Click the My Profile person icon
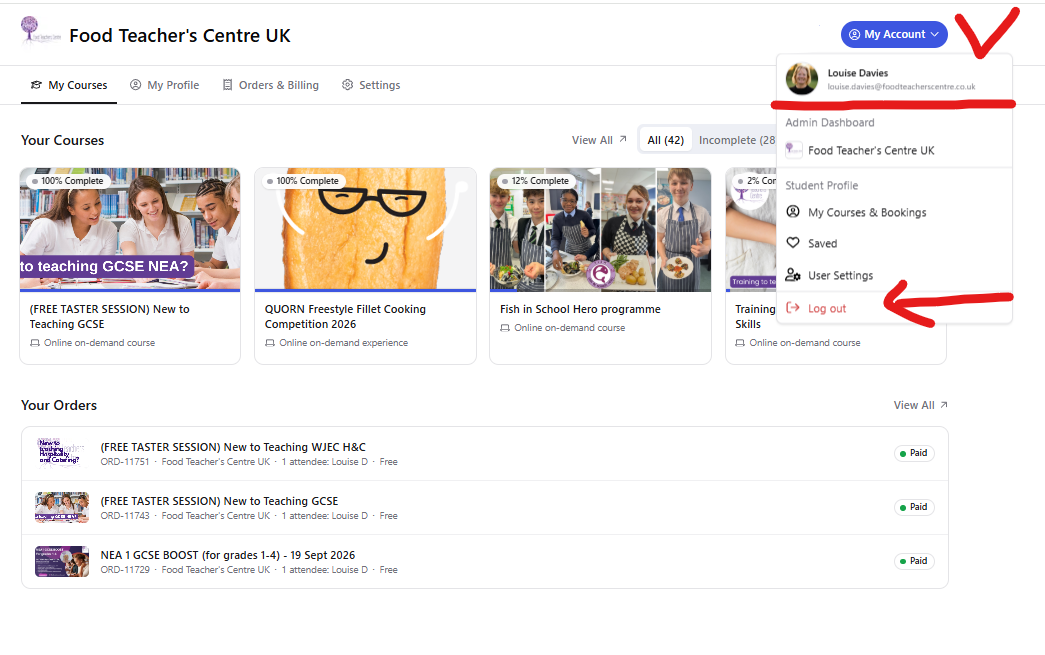 (135, 85)
